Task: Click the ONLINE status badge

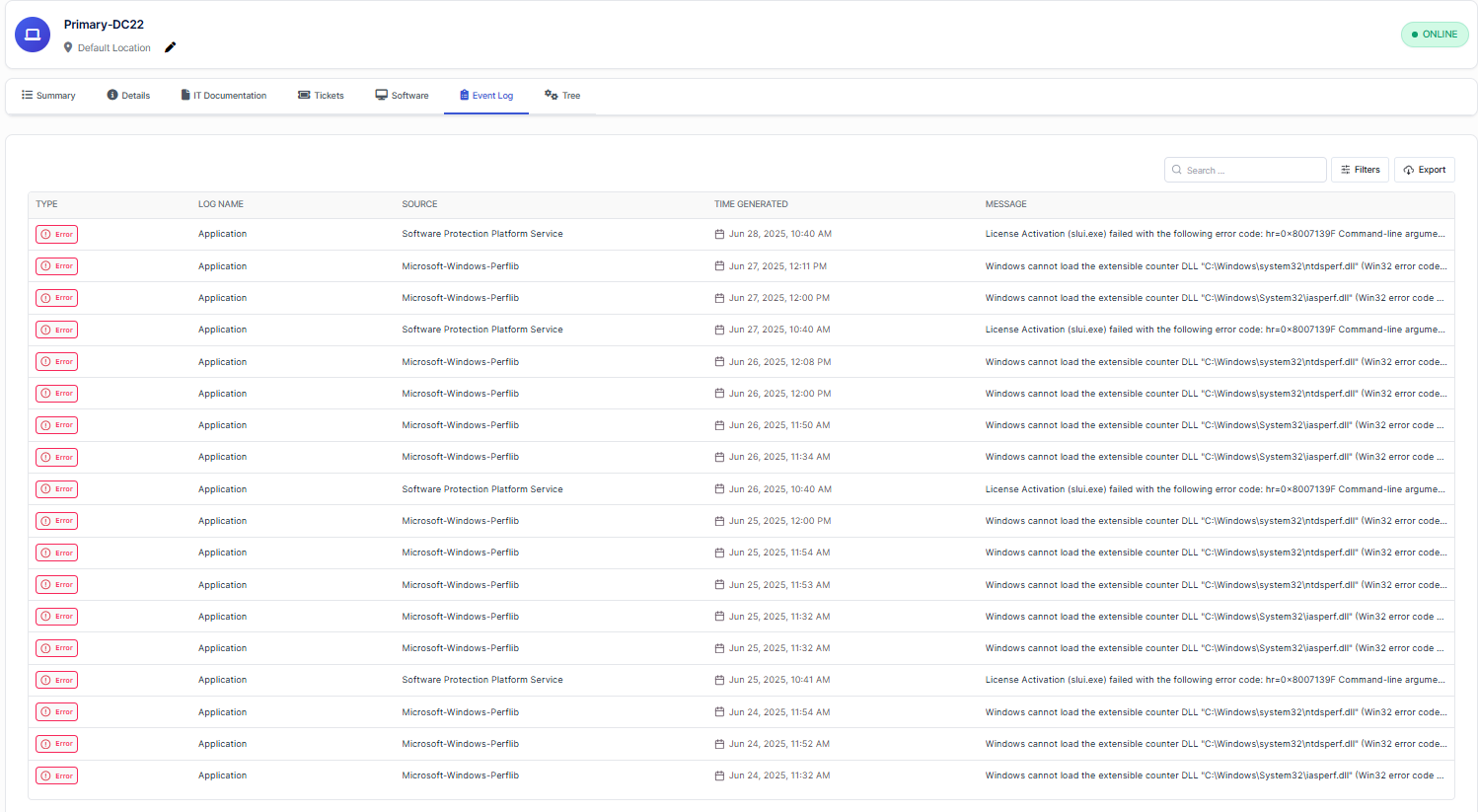Action: 1435,35
